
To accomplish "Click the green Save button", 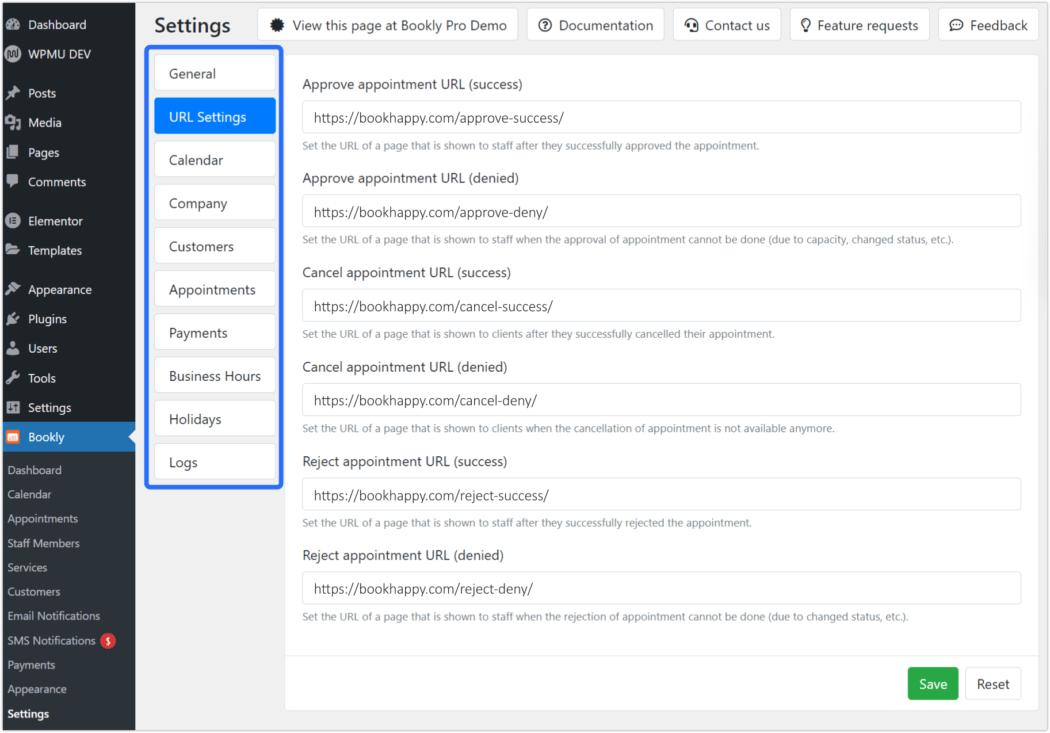I will click(933, 683).
